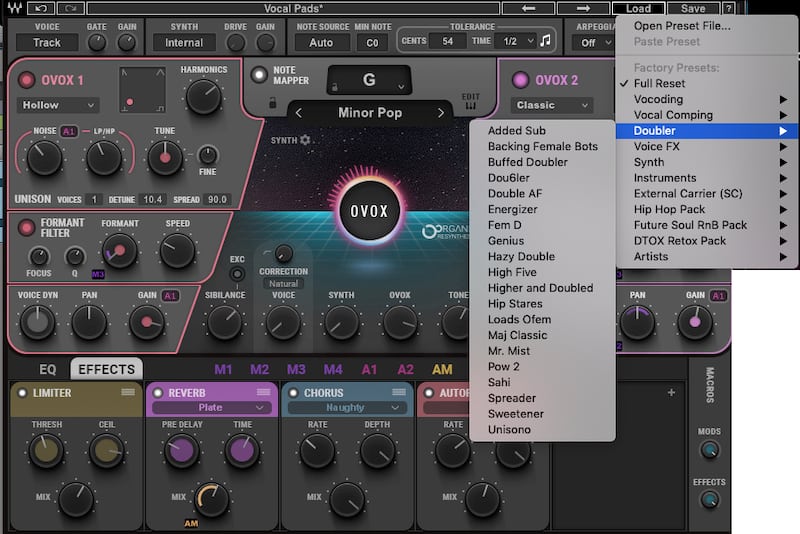Click the Min Note C0 field

372,43
